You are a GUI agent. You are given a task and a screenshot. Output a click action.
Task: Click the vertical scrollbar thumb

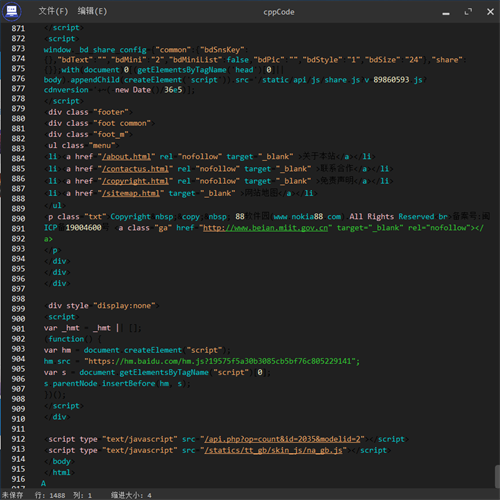click(x=497, y=477)
